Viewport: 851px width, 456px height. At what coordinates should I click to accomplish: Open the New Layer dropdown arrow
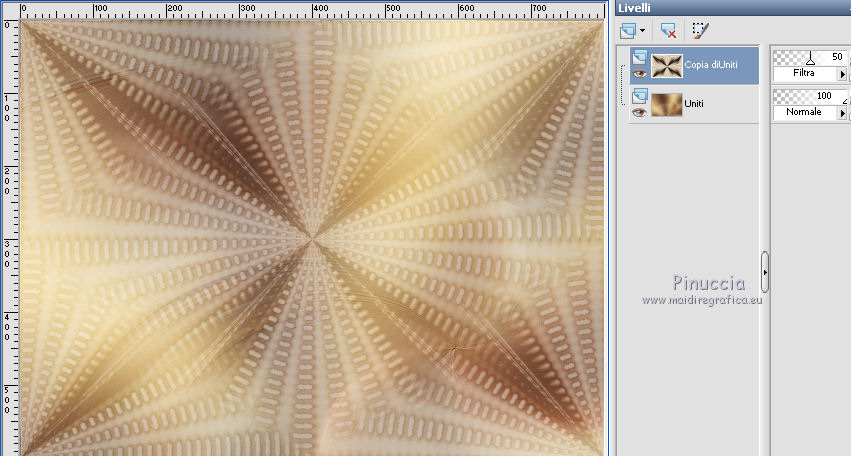(x=643, y=30)
